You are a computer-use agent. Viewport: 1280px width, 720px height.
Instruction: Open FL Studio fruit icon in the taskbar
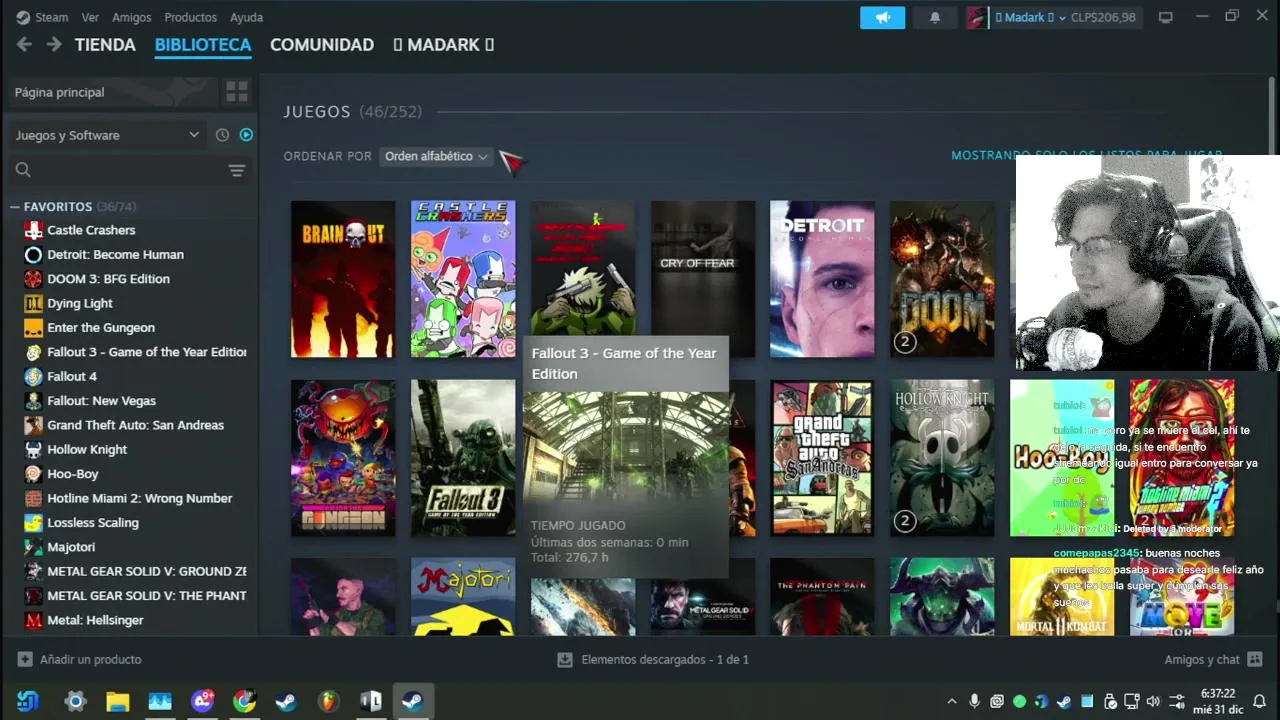tap(328, 701)
